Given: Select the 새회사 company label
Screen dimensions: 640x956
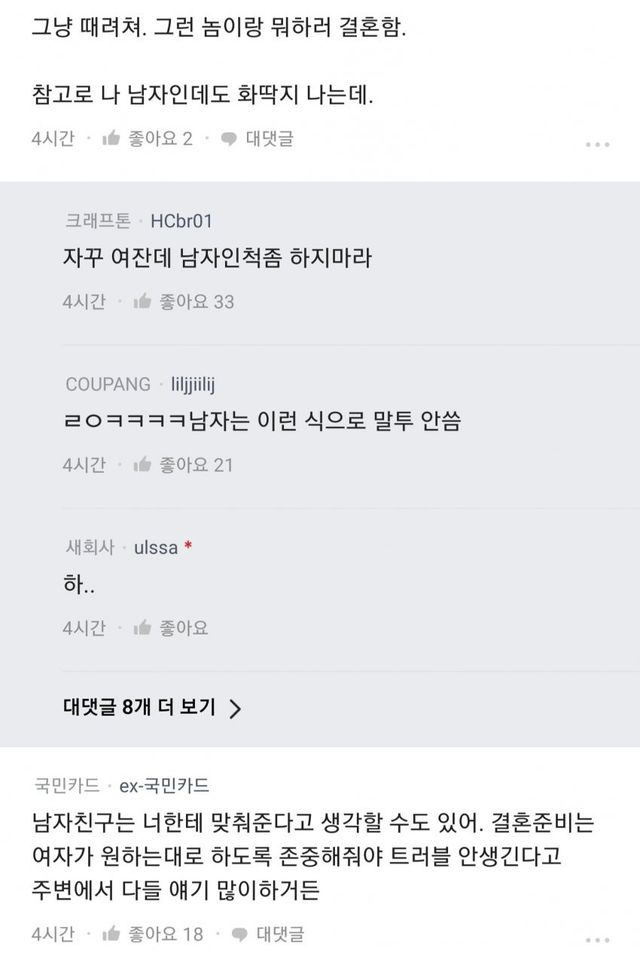Looking at the screenshot, I should 88,548.
